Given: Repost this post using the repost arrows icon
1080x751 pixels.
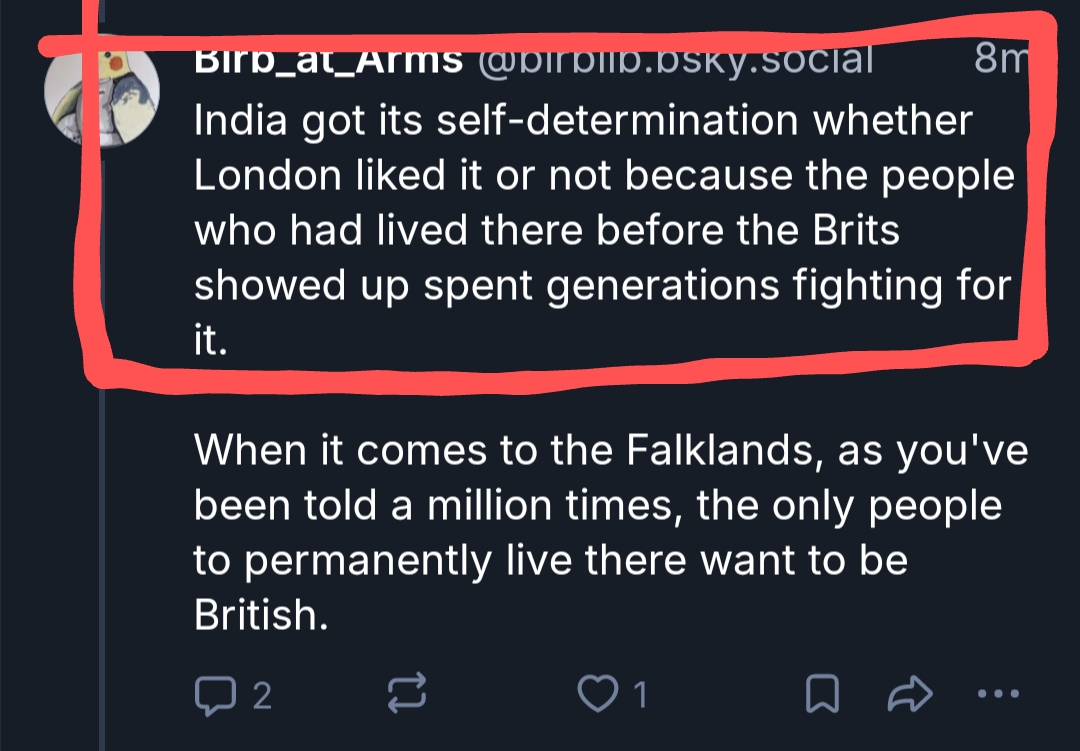Looking at the screenshot, I should pyautogui.click(x=405, y=693).
